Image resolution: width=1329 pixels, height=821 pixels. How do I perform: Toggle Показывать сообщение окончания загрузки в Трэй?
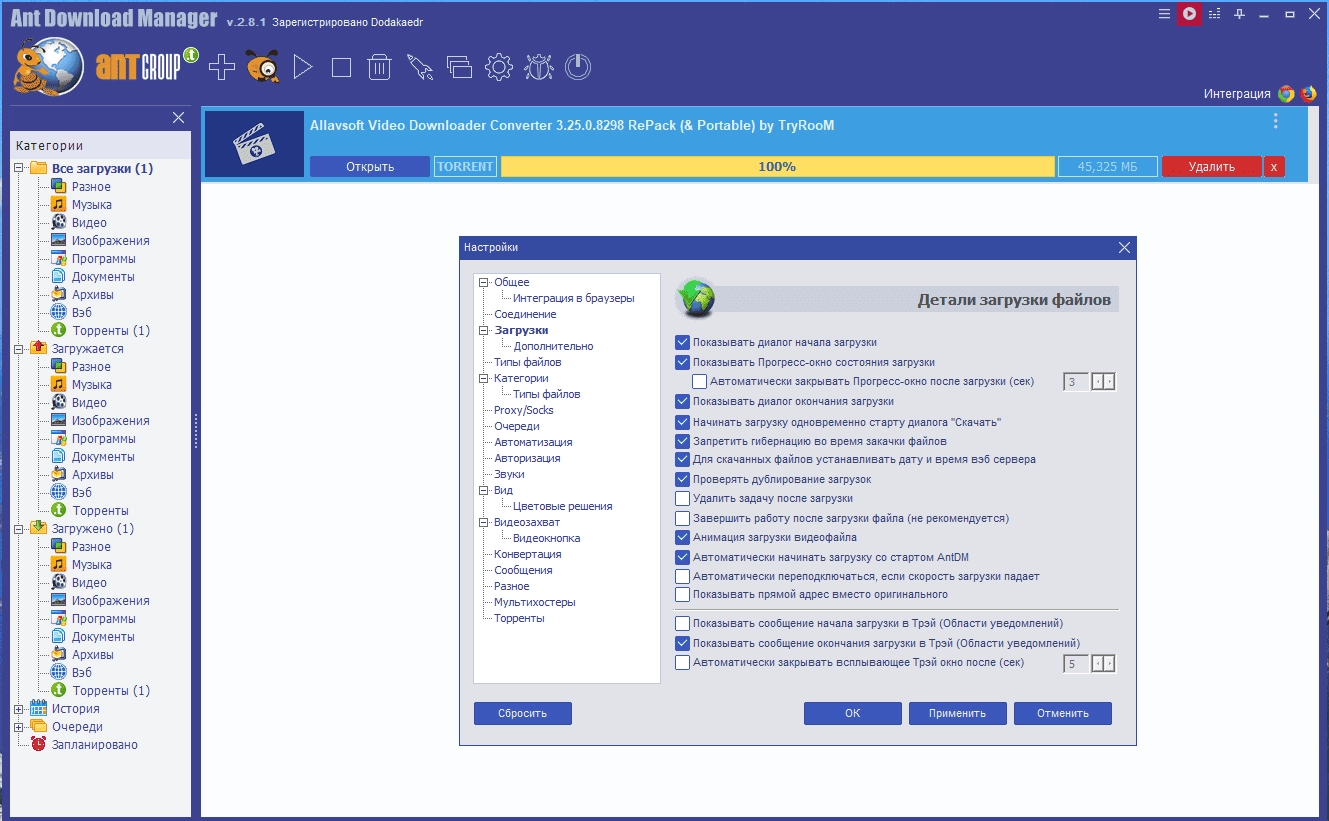(683, 643)
